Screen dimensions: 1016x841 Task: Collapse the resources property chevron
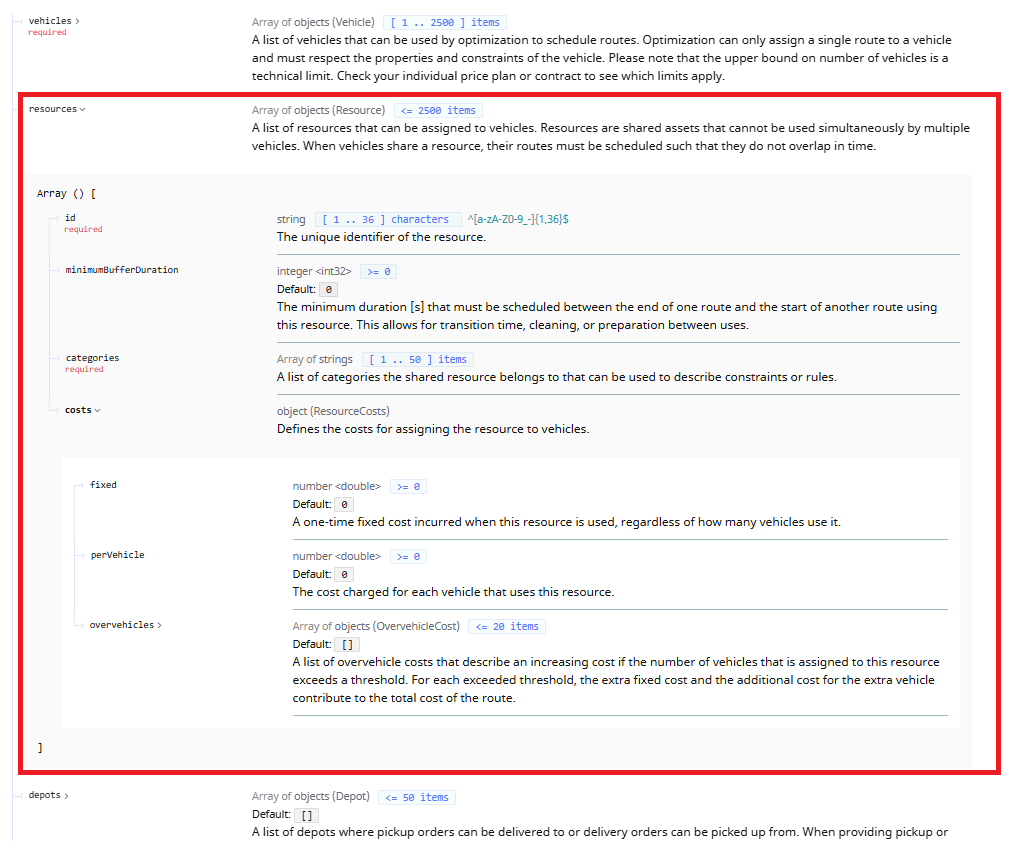(x=82, y=110)
